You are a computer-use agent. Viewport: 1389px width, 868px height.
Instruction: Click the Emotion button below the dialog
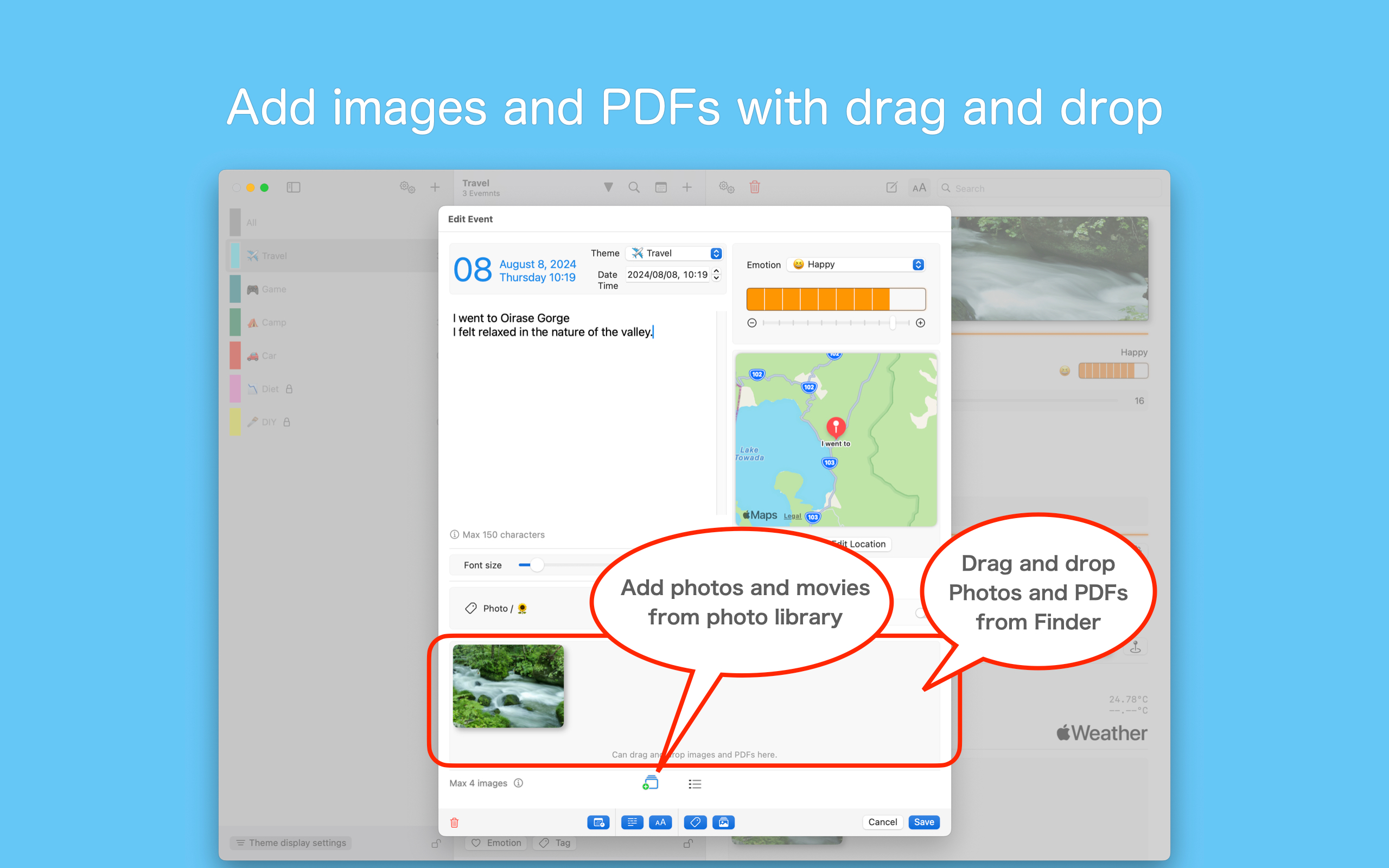coord(496,843)
